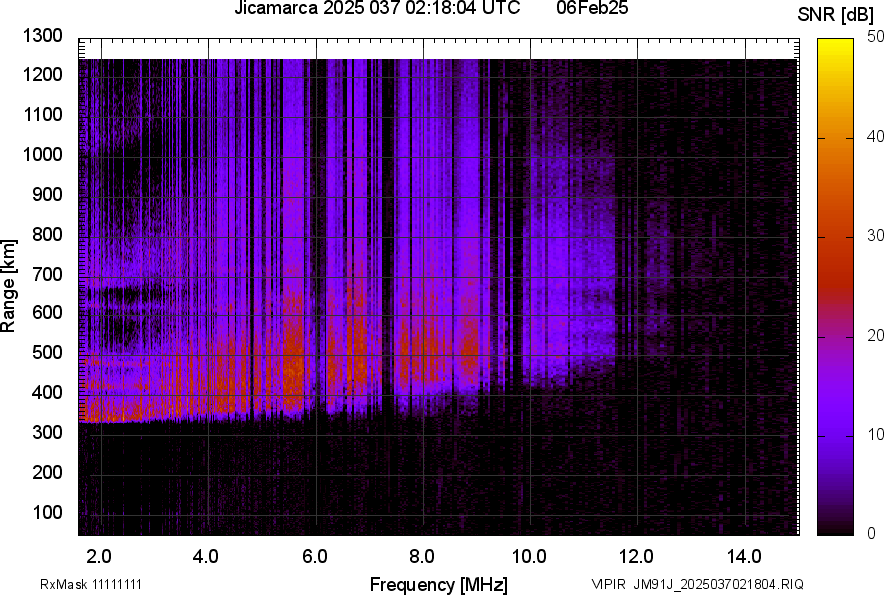The image size is (884, 595).
Task: Click the 20 tick label on the colorbar
Action: coord(874,336)
